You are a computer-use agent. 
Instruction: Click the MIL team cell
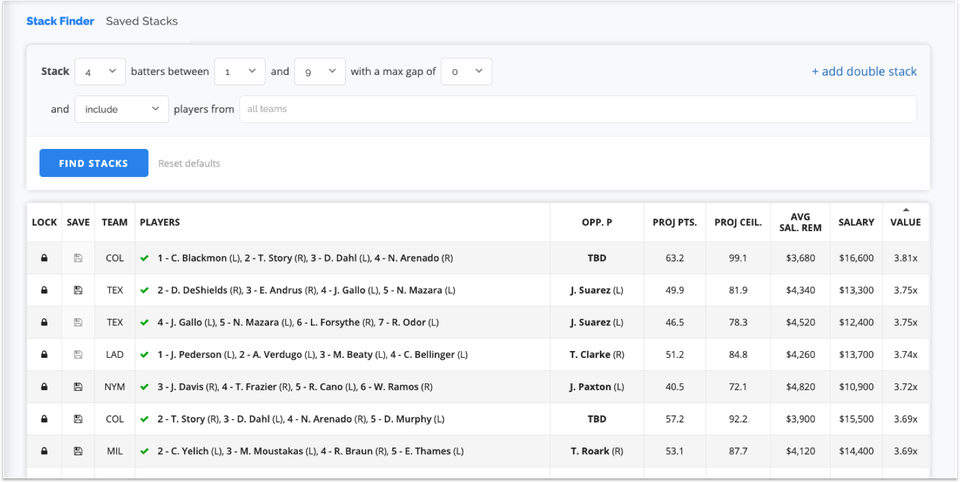(x=114, y=451)
